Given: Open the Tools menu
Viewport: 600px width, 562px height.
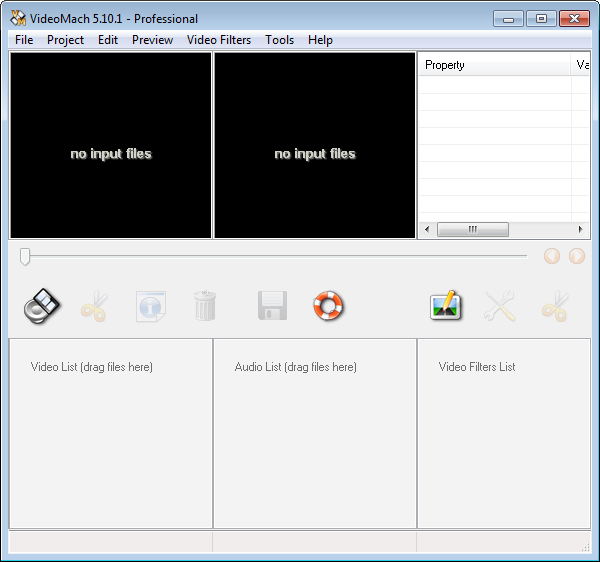Looking at the screenshot, I should click(280, 40).
